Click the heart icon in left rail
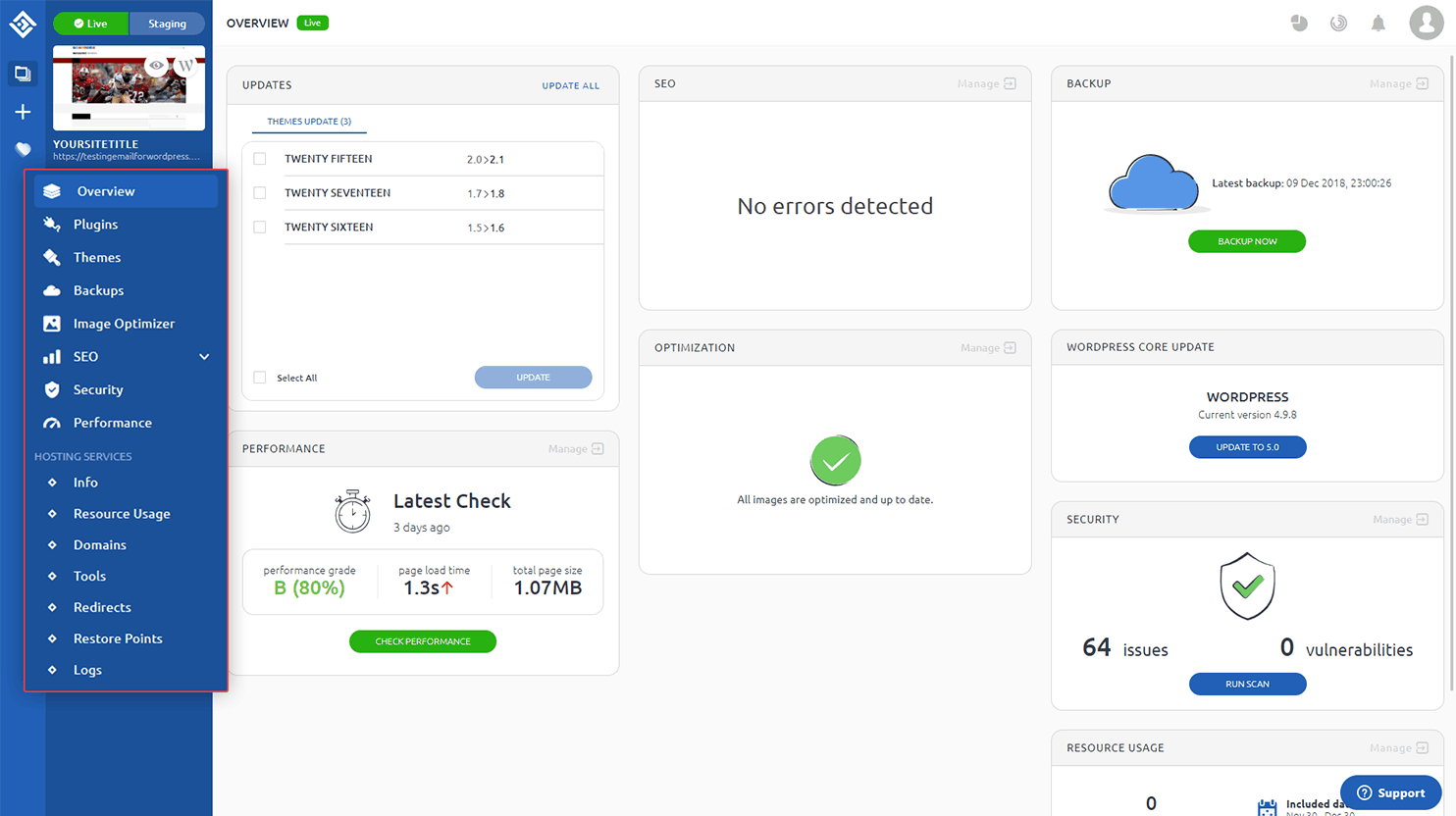Screen dimensions: 1456x816 click(x=23, y=149)
